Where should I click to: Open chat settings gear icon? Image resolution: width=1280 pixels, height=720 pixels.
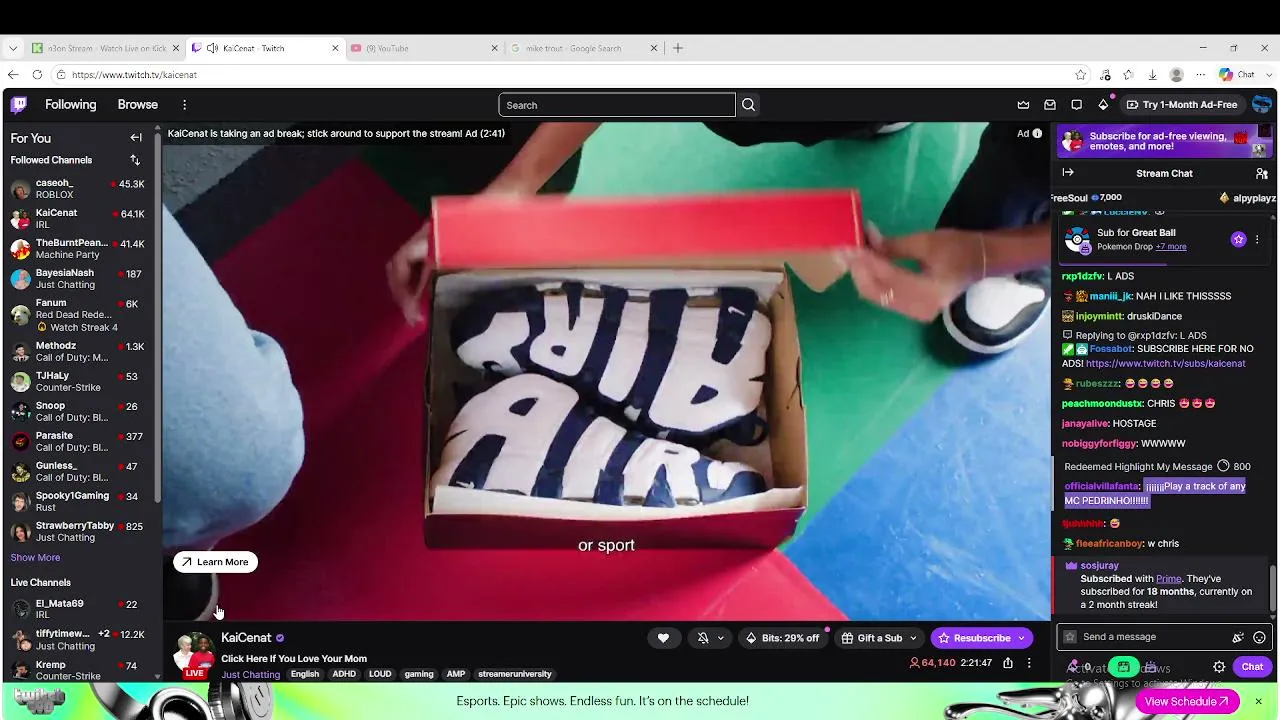[1219, 667]
